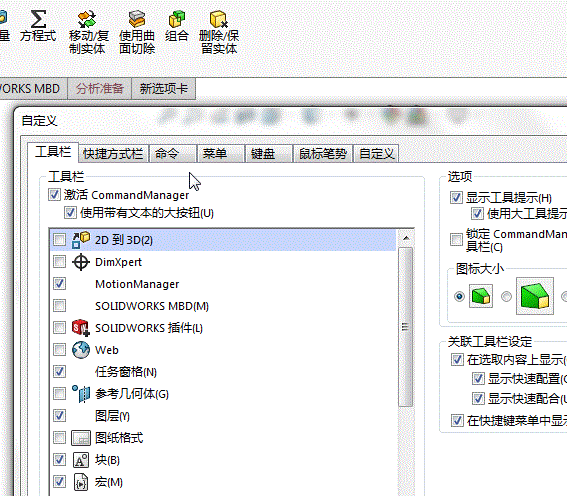Viewport: 567px width, 496px height.
Task: Click the 组合 combine tool icon
Action: point(177,19)
